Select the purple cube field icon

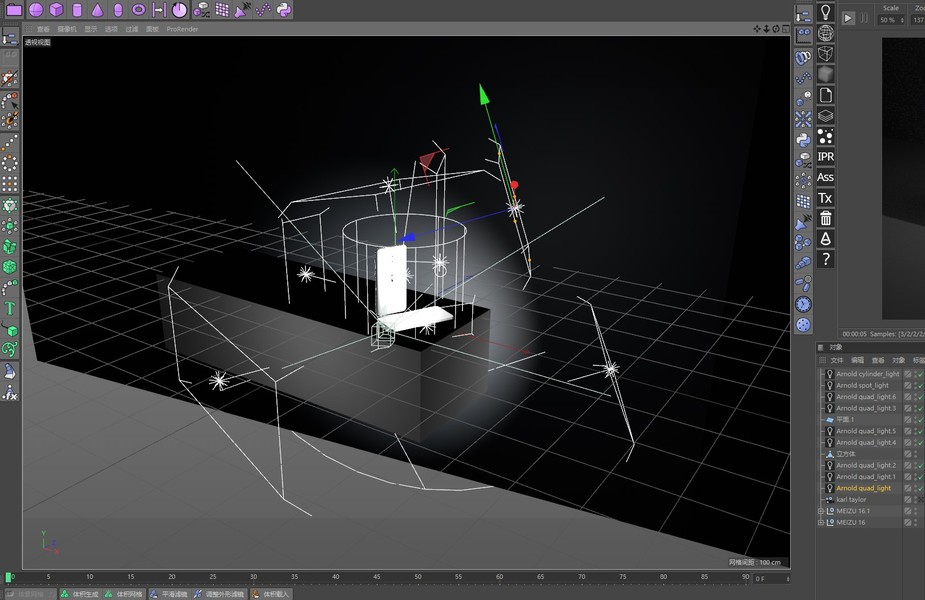click(x=57, y=9)
